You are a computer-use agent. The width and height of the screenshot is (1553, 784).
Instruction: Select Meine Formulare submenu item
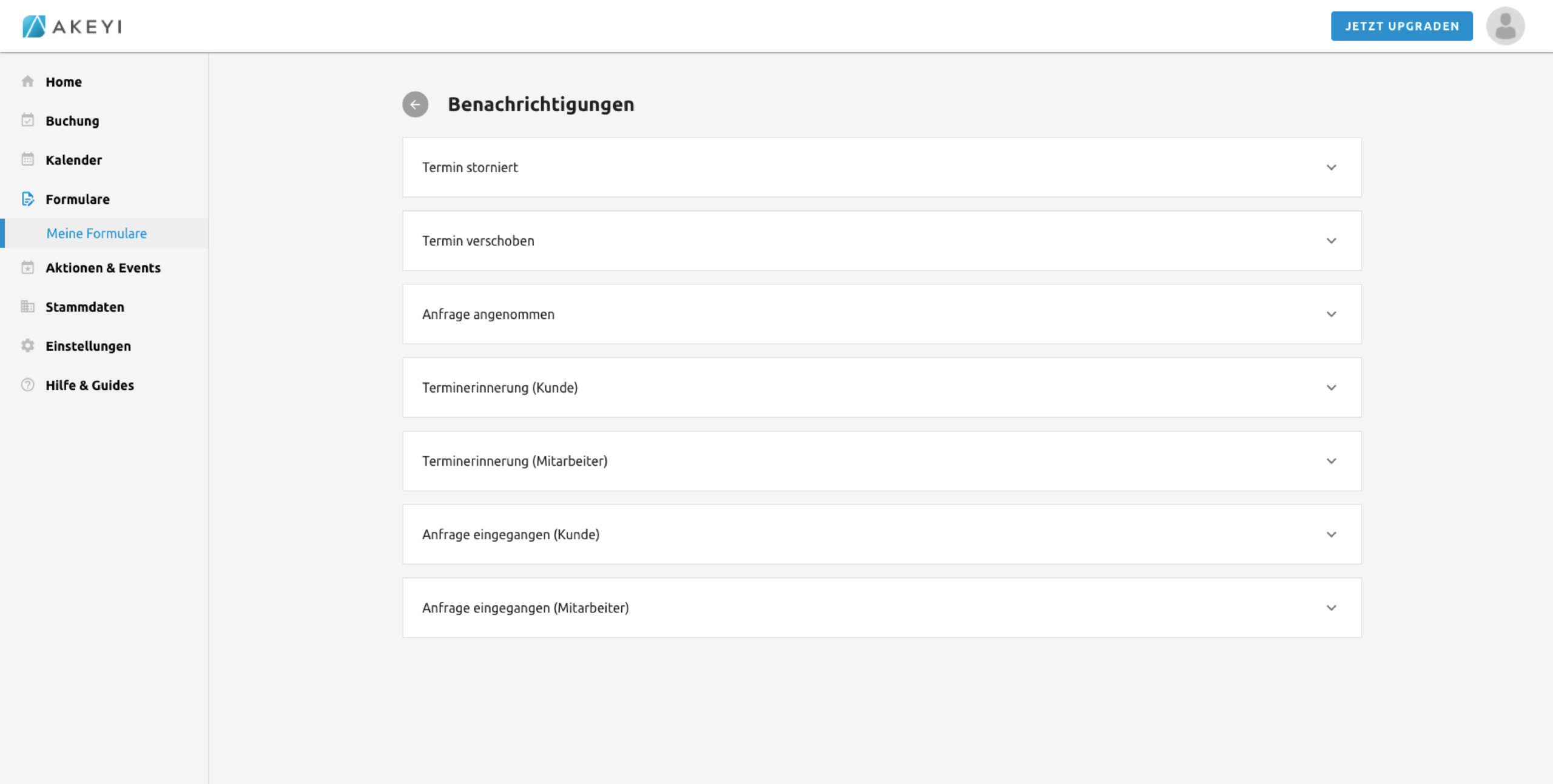click(x=96, y=233)
